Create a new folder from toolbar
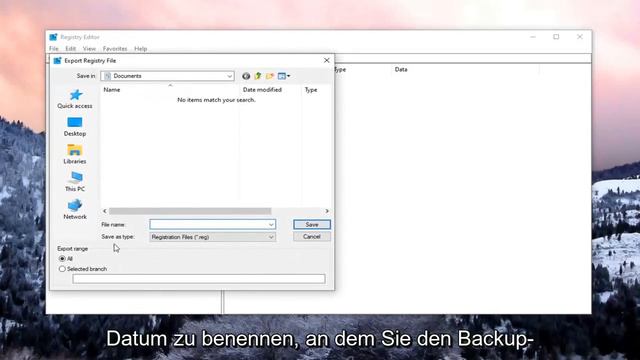The width and height of the screenshot is (640, 360). click(270, 76)
